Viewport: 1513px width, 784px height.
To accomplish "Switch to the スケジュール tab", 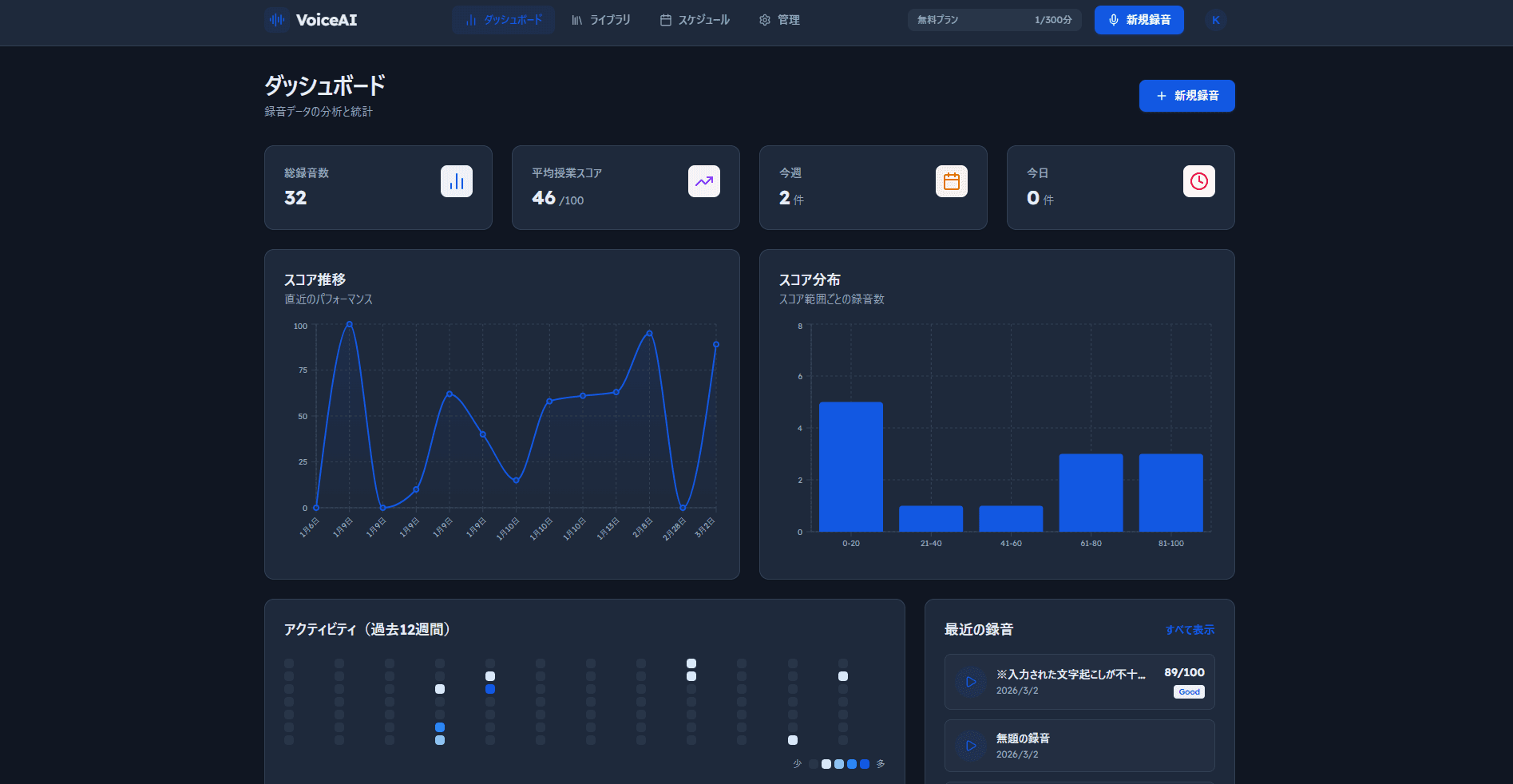I will click(693, 20).
